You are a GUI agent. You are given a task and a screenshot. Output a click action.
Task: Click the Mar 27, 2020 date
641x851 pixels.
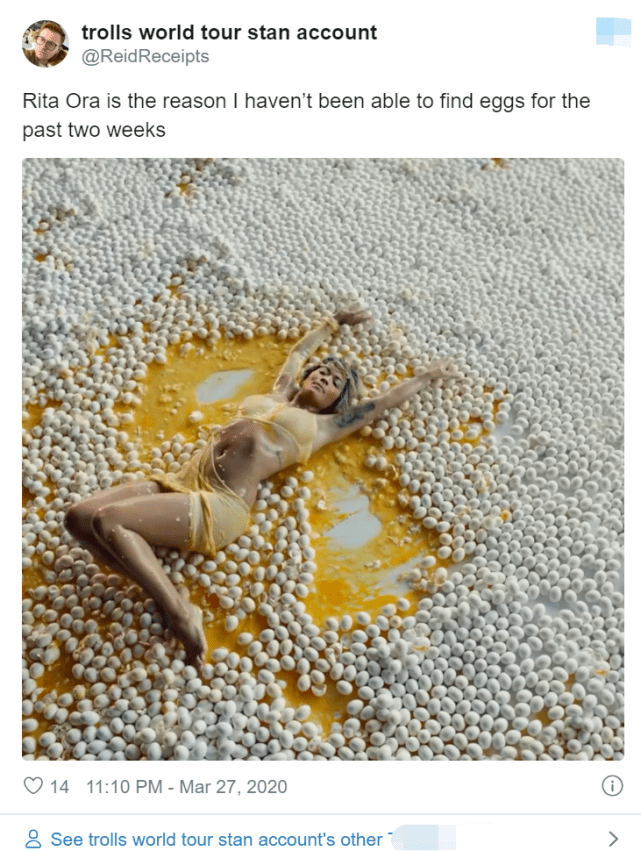pyautogui.click(x=233, y=786)
